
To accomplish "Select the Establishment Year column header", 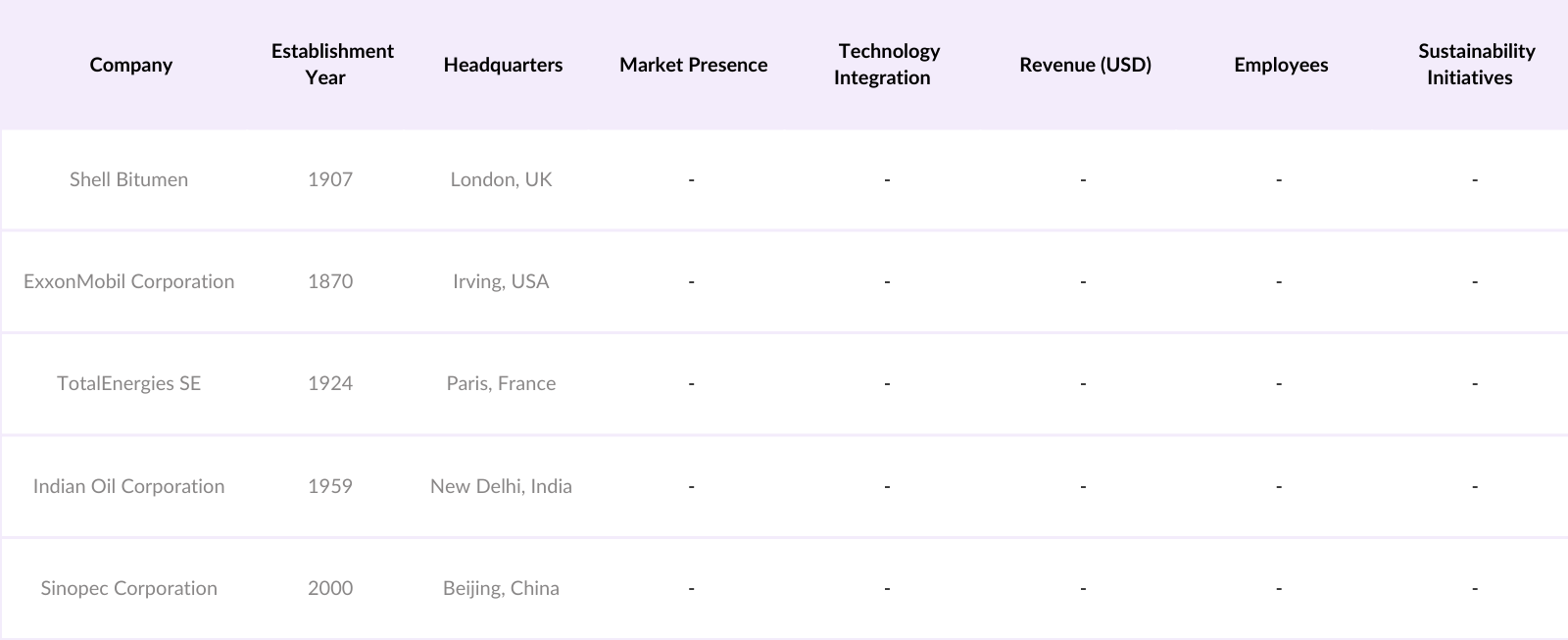I will [x=332, y=65].
